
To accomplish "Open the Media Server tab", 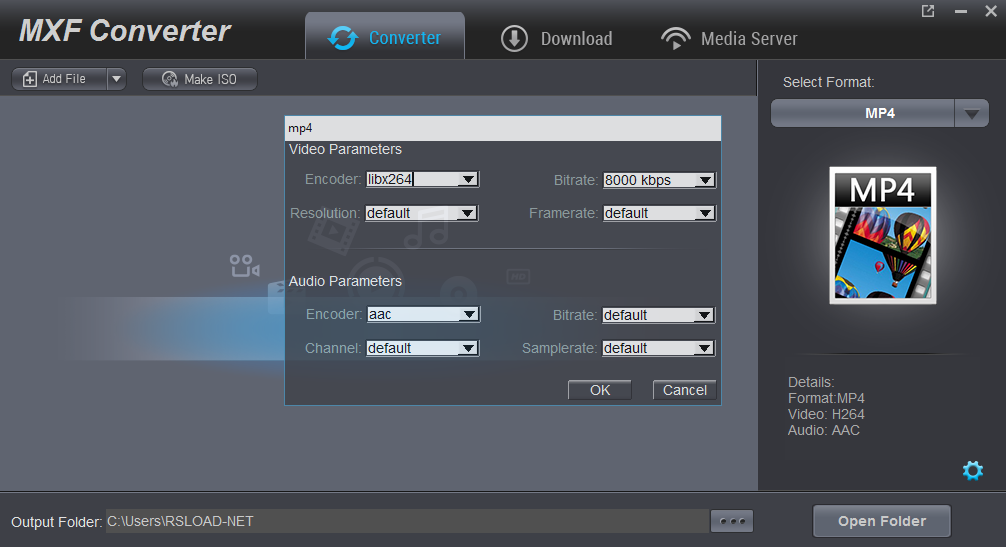I will (x=729, y=38).
